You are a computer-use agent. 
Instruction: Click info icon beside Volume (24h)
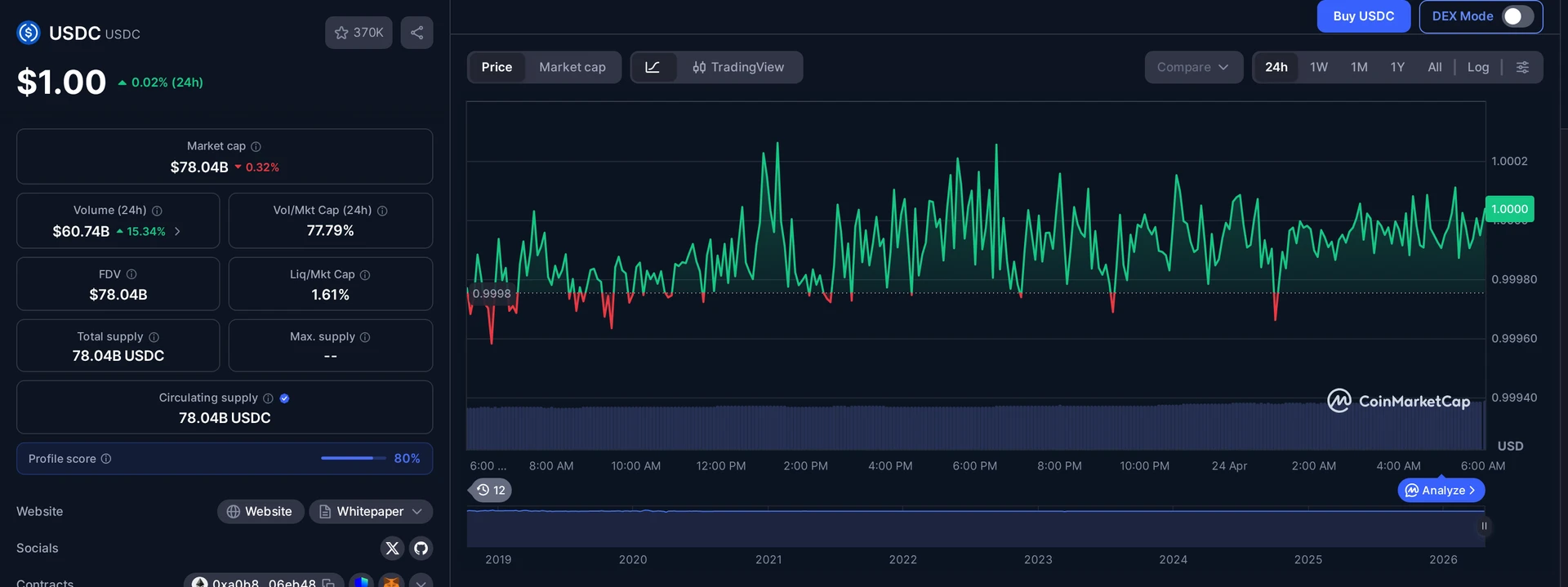click(157, 211)
